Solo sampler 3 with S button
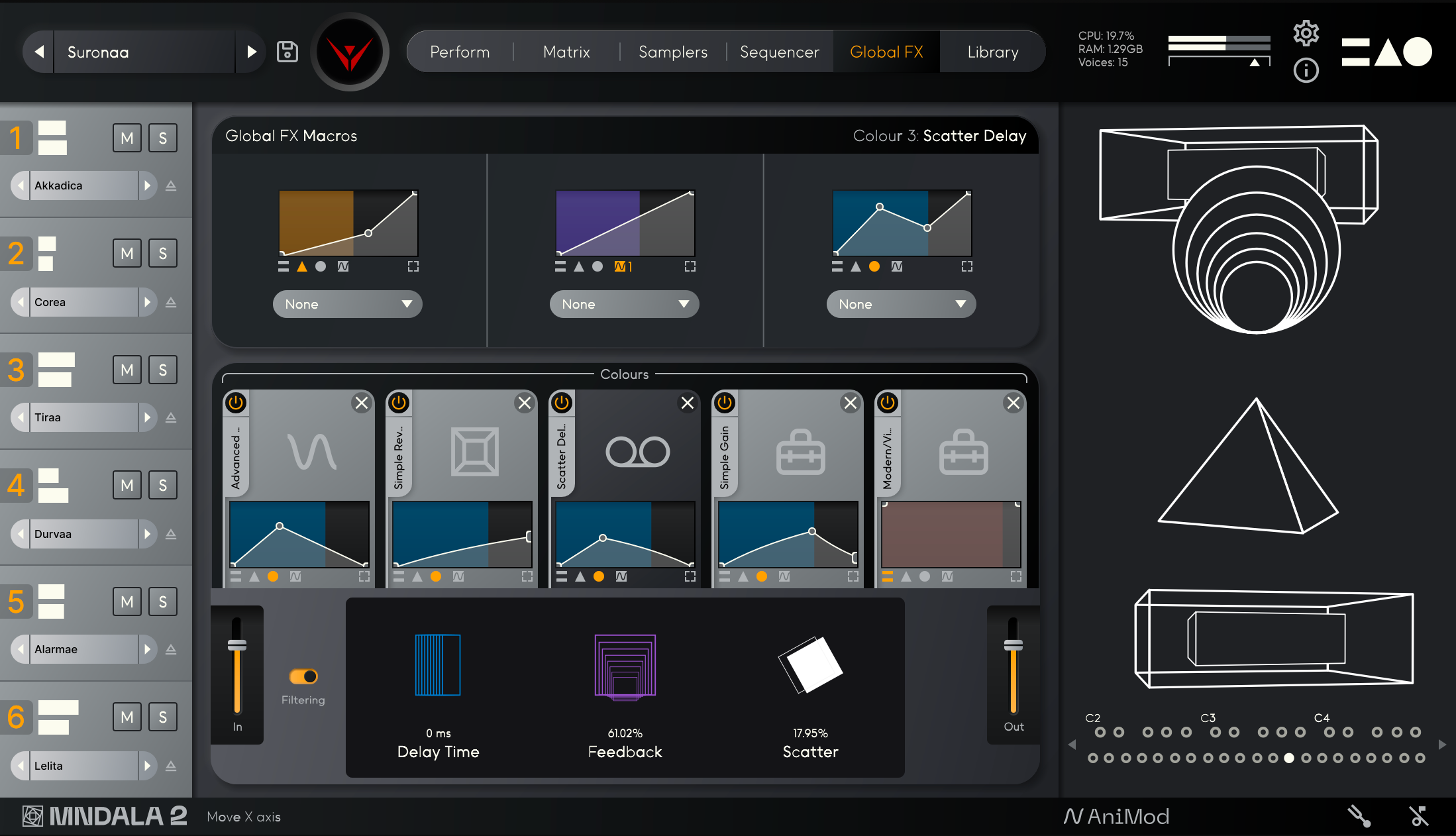The image size is (1456, 836). tap(163, 370)
